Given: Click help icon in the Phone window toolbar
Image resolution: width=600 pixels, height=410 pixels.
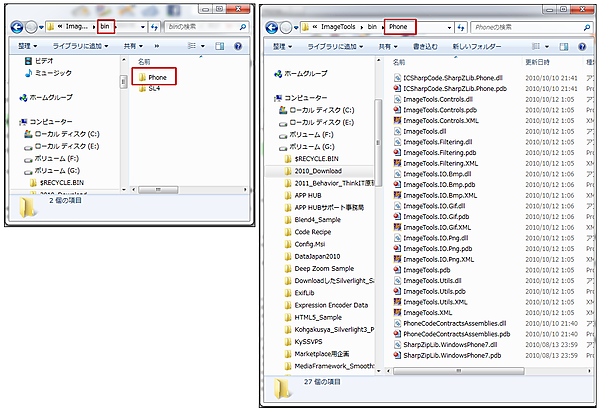Looking at the screenshot, I should (x=582, y=47).
